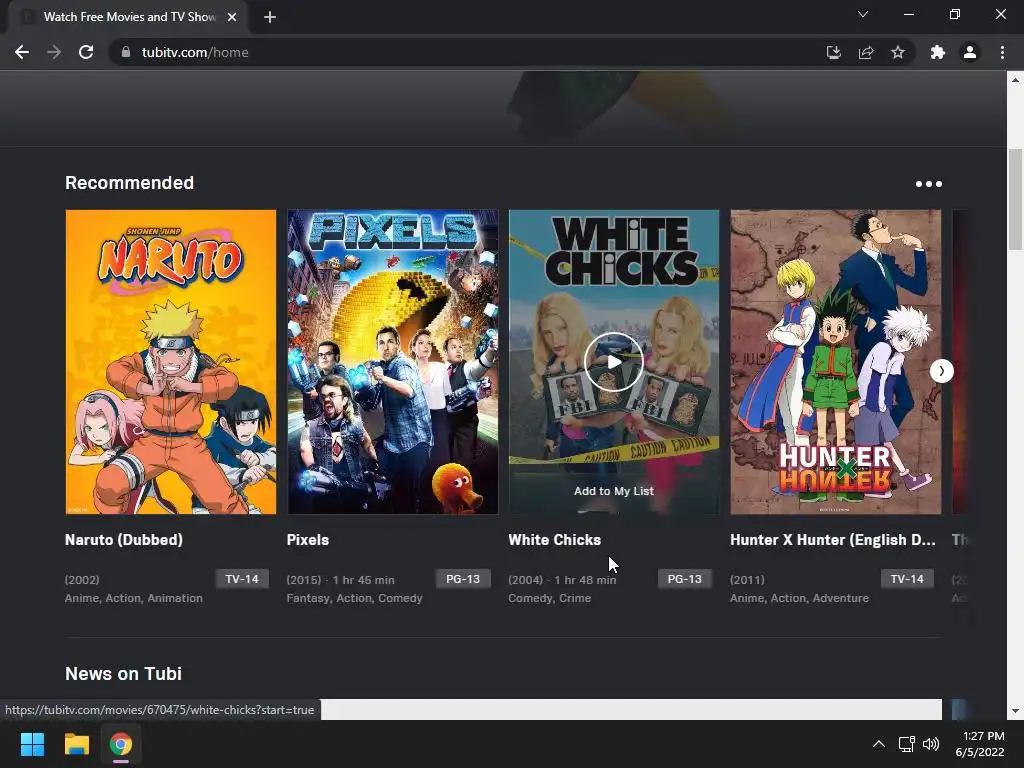Screen dimensions: 1024x768
Task: Share this page using share icon
Action: (x=866, y=52)
